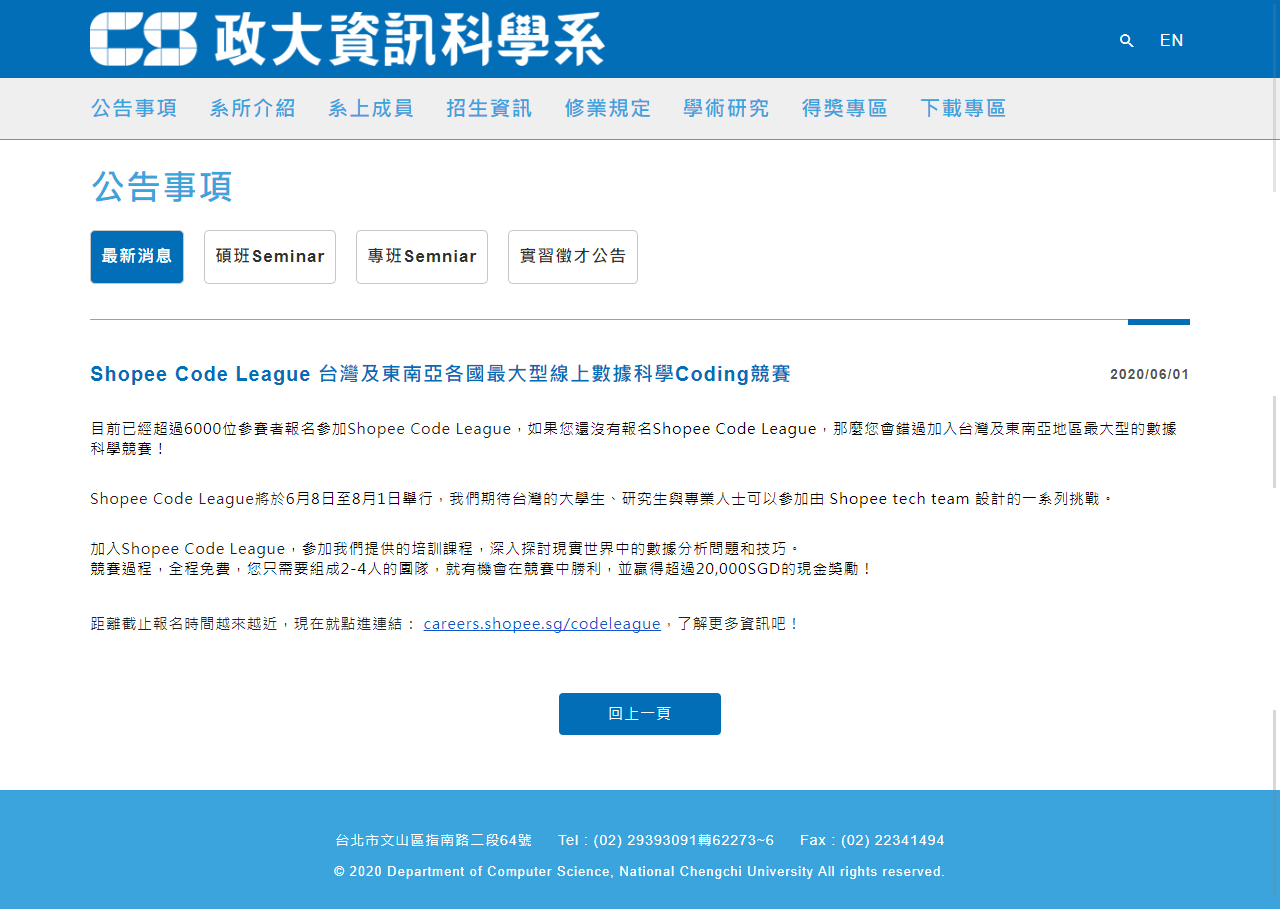This screenshot has width=1280, height=909.
Task: Click the date 2020/06/01
Action: pos(1150,375)
